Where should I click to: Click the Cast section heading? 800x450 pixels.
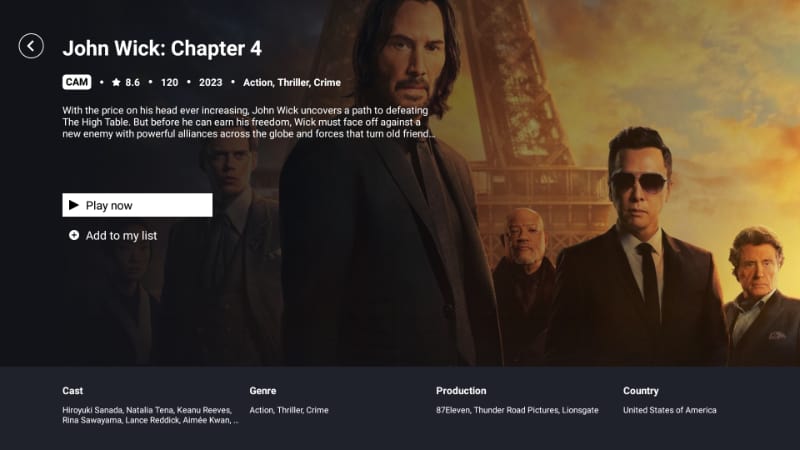[x=72, y=391]
